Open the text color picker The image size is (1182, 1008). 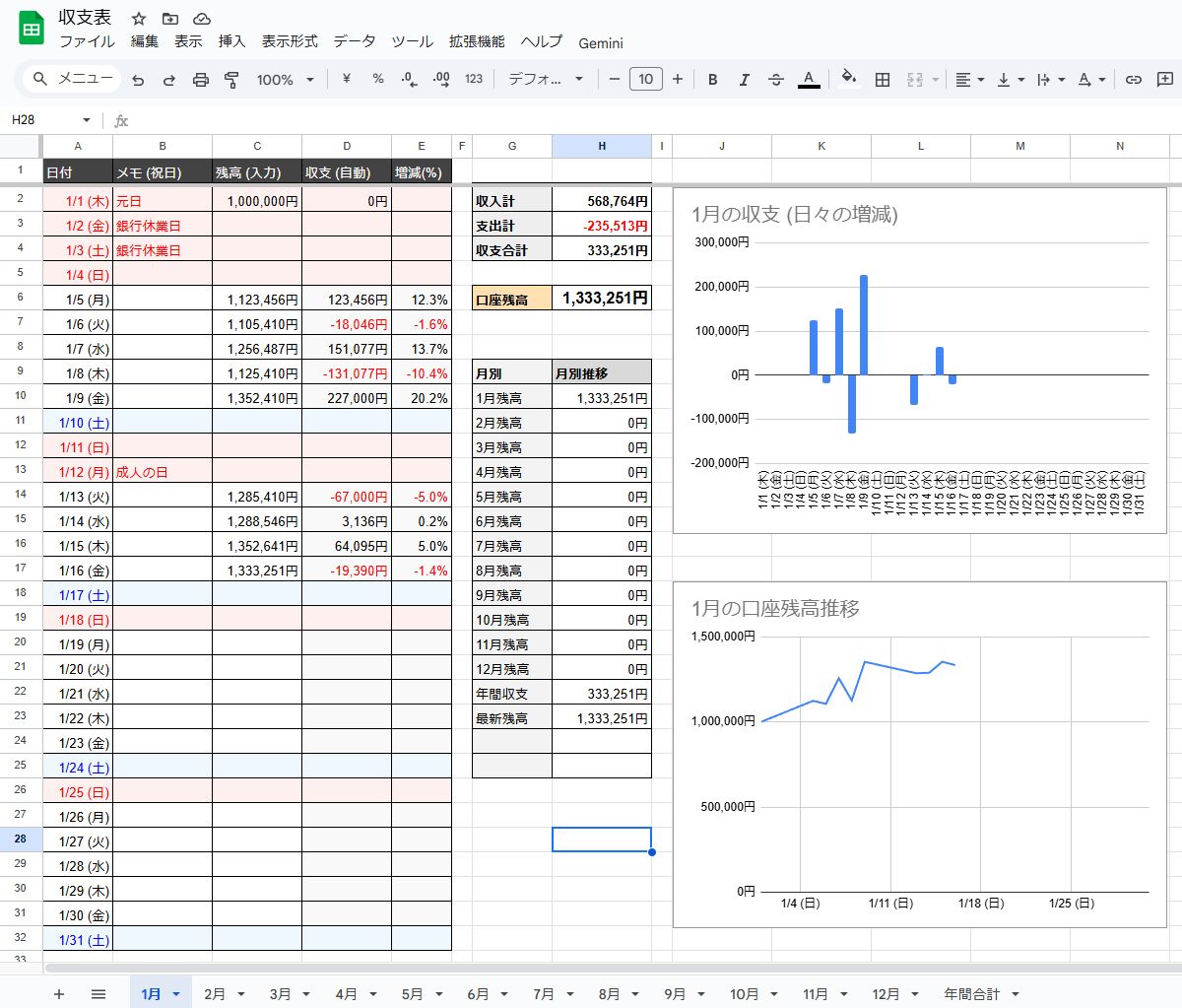coord(809,80)
